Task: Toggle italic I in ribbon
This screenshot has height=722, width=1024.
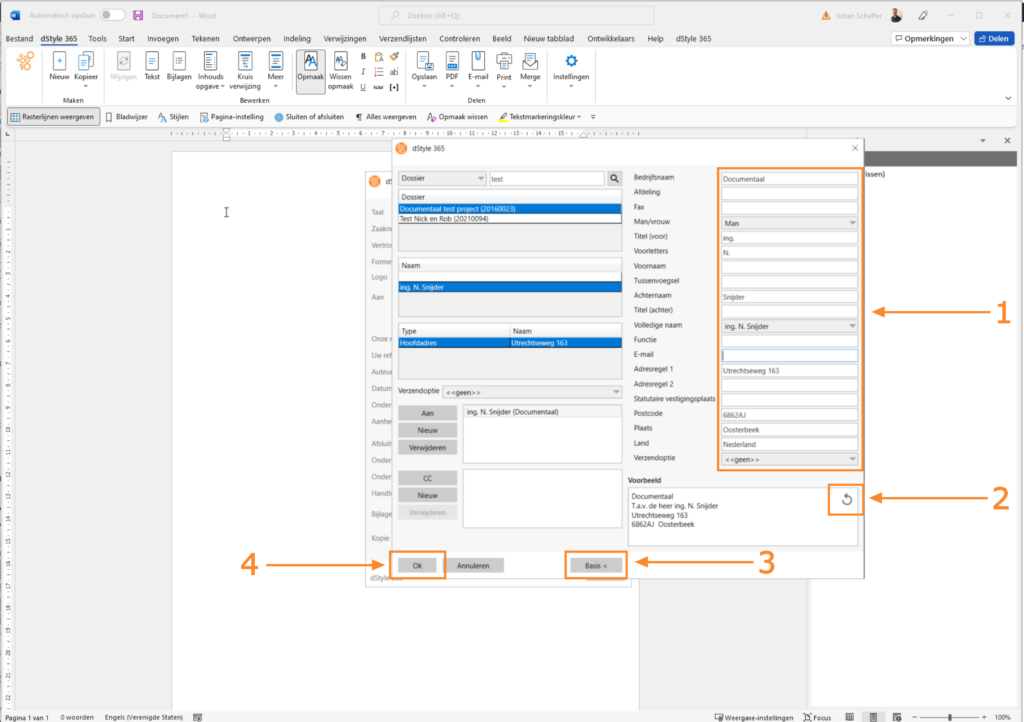Action: pos(363,72)
